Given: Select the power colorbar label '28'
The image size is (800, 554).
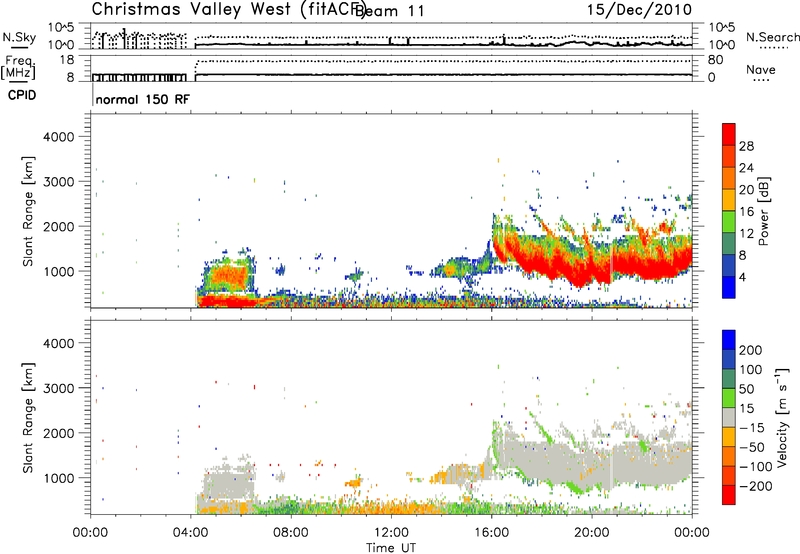Looking at the screenshot, I should pos(746,146).
